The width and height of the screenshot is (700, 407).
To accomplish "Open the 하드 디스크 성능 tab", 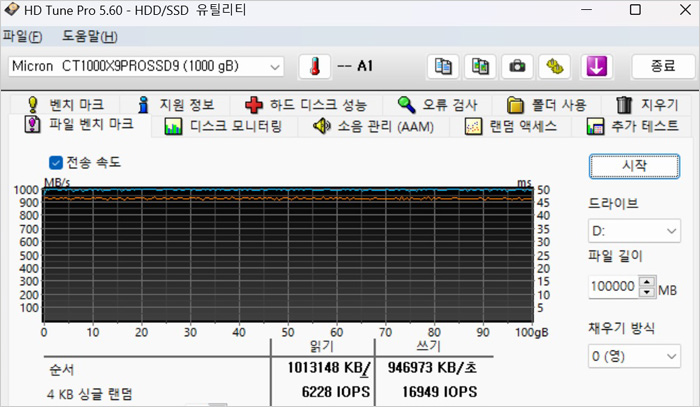I will (x=306, y=105).
